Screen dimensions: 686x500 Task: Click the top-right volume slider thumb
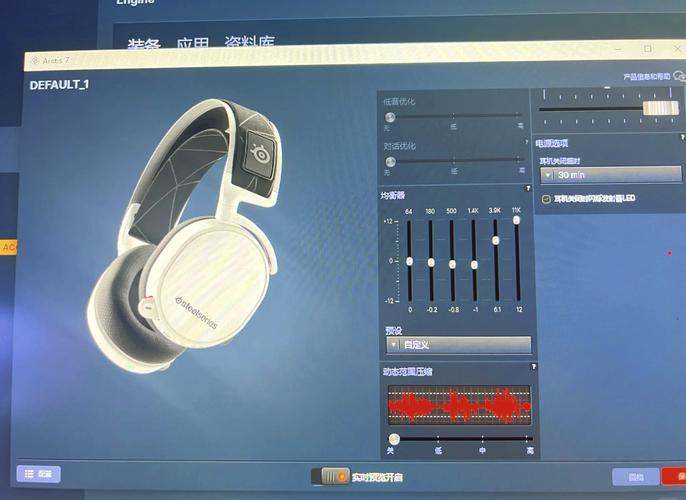(661, 108)
